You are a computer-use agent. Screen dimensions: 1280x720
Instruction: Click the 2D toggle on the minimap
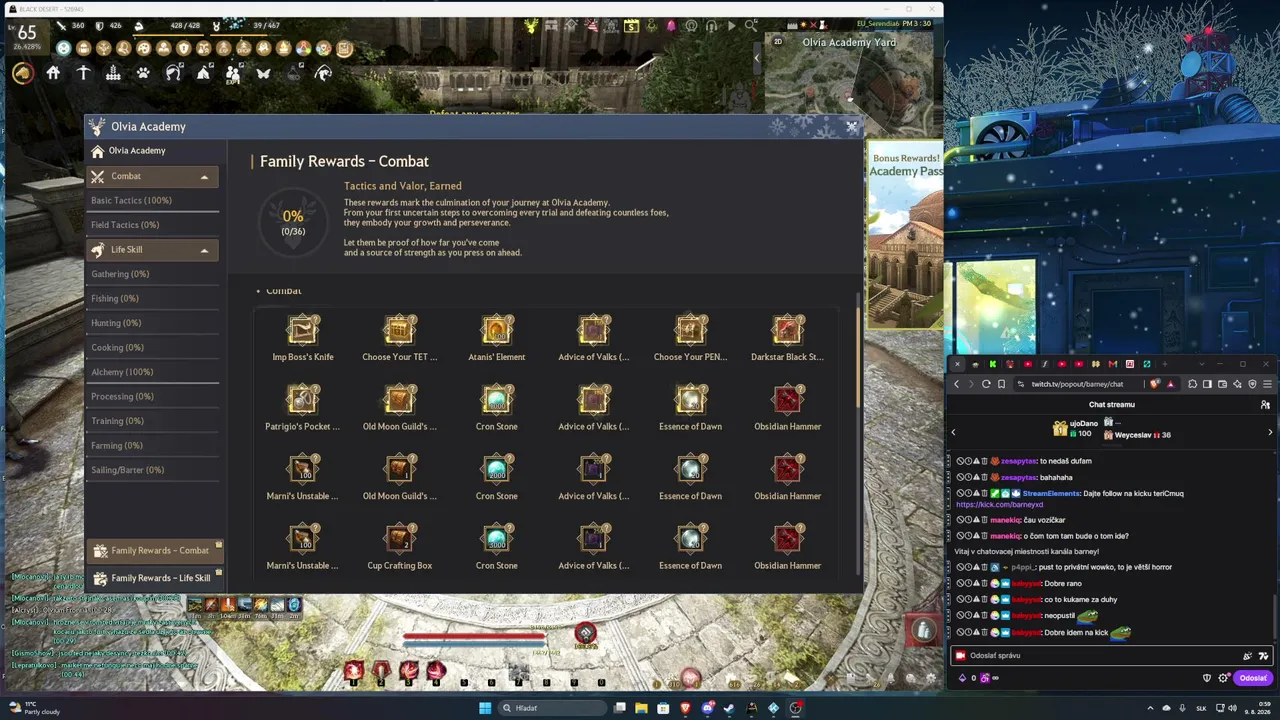point(778,42)
